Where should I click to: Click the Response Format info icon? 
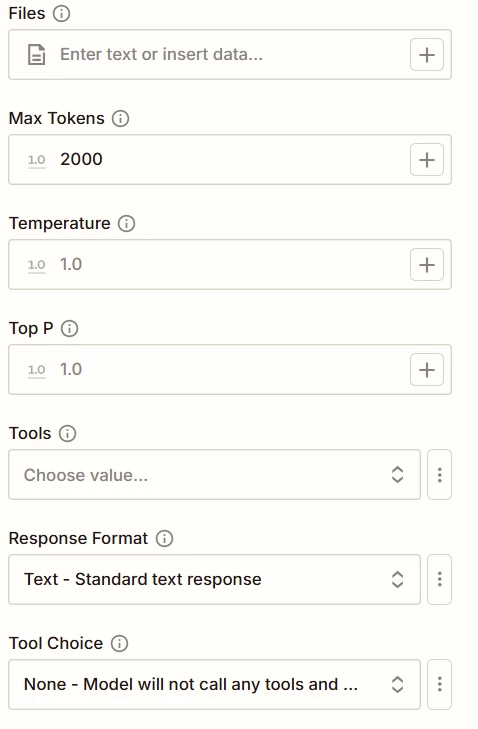coord(164,539)
